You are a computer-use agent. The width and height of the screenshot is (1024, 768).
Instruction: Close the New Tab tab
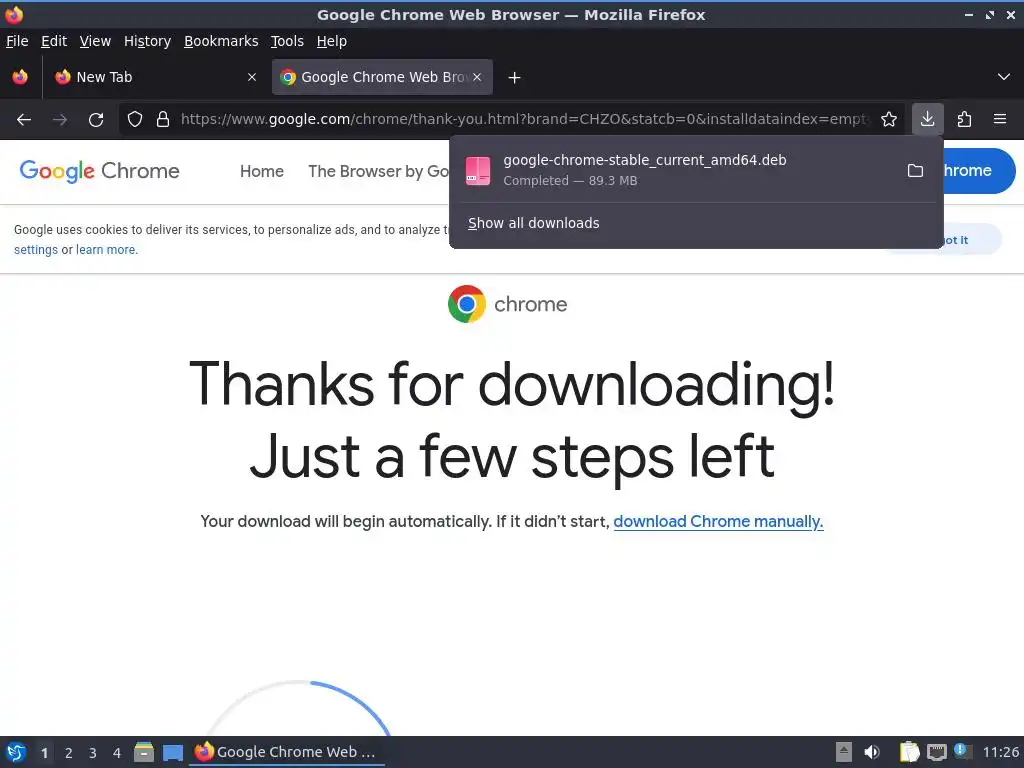pyautogui.click(x=251, y=77)
